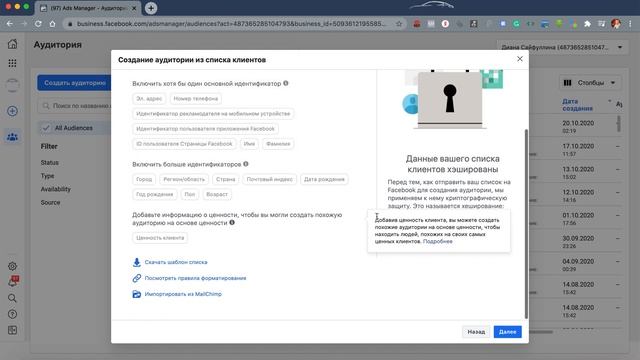Select the Пол chip

click(x=189, y=194)
